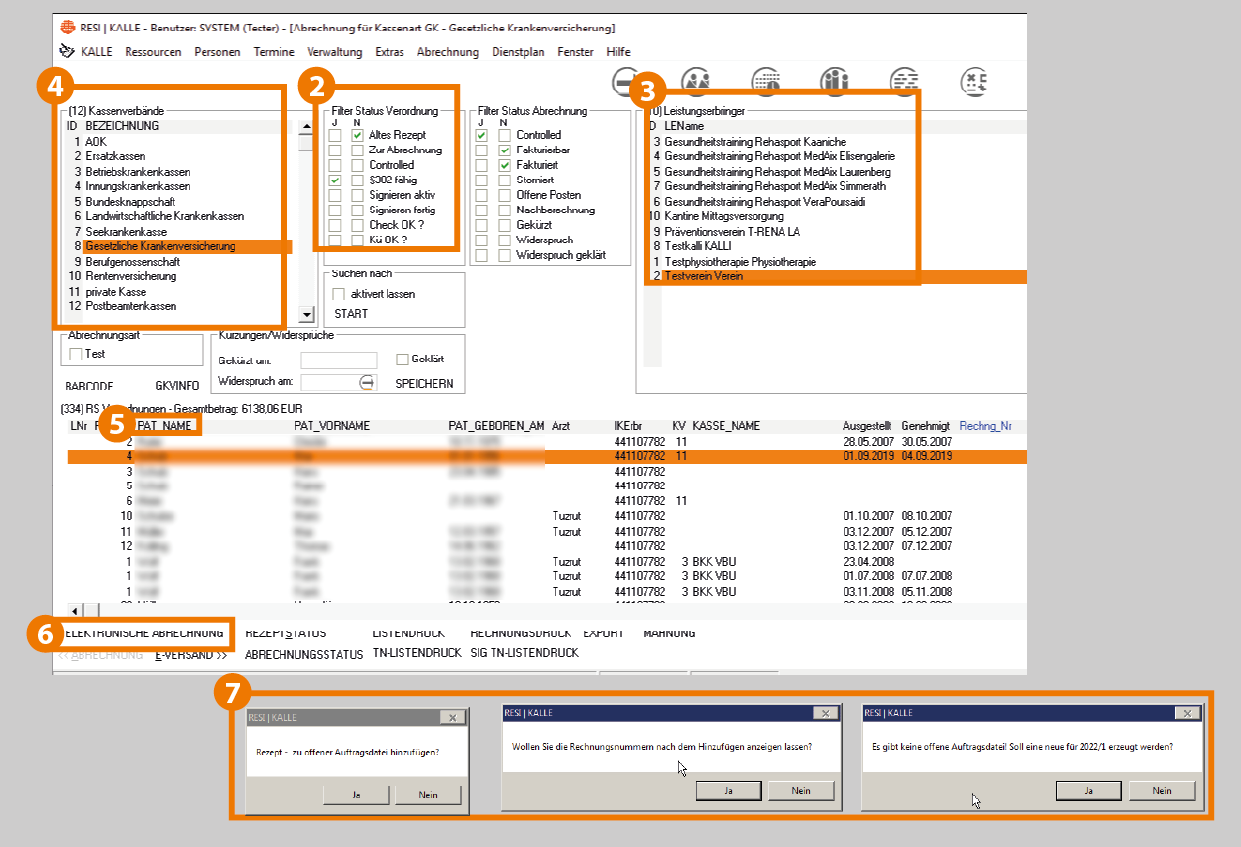
Task: Select Präventionsverein T-RENA LA provider
Action: pos(731,231)
